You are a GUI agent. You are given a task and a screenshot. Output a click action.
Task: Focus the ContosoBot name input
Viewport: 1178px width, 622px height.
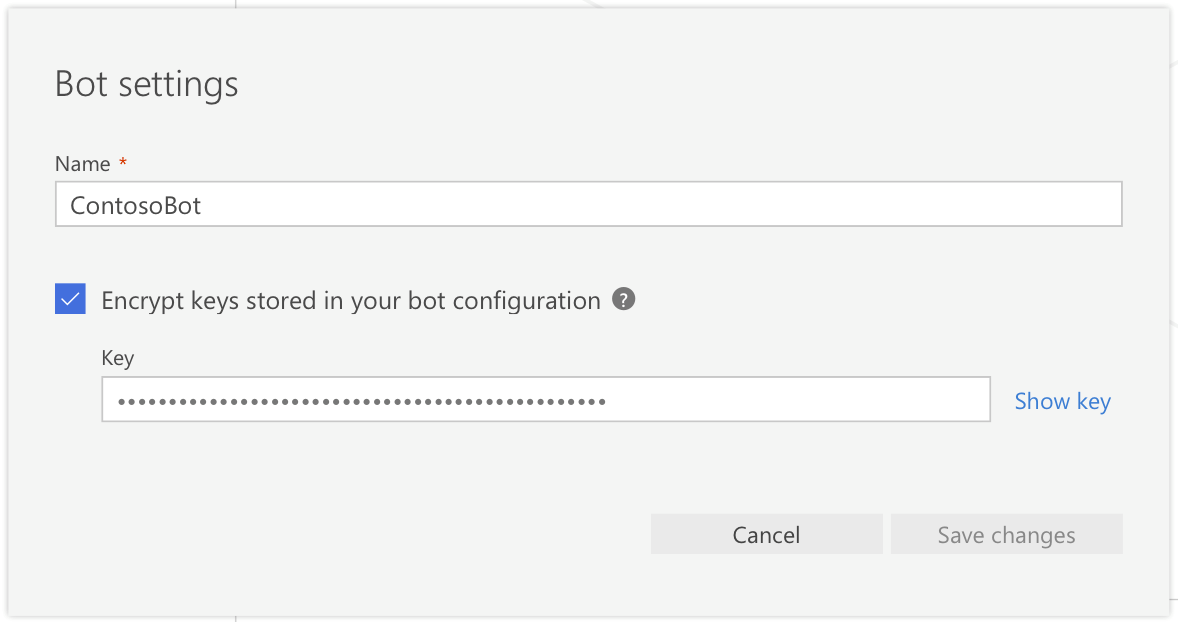(x=588, y=204)
